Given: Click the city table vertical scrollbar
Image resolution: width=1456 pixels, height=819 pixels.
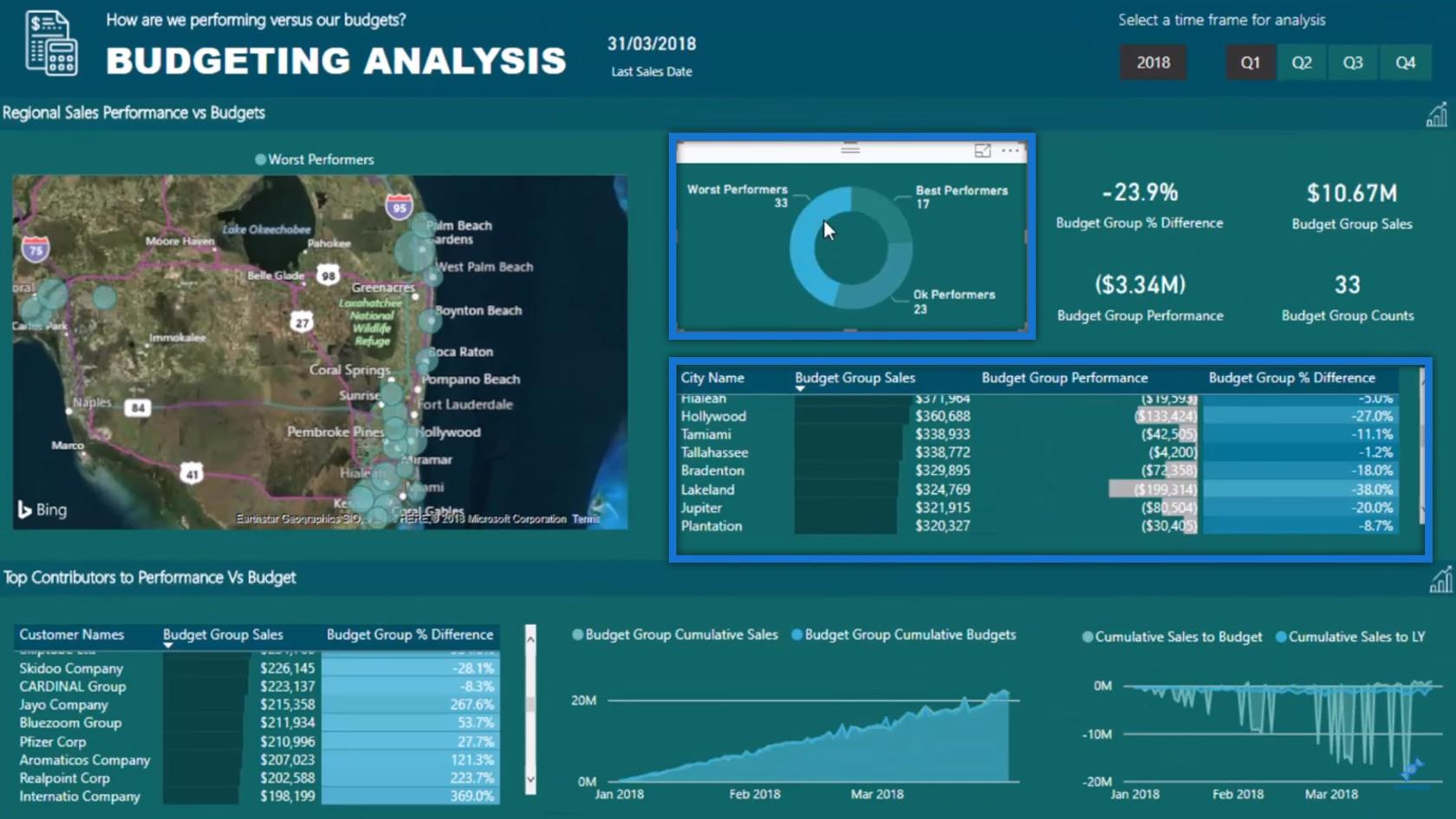Looking at the screenshot, I should (x=1421, y=446).
